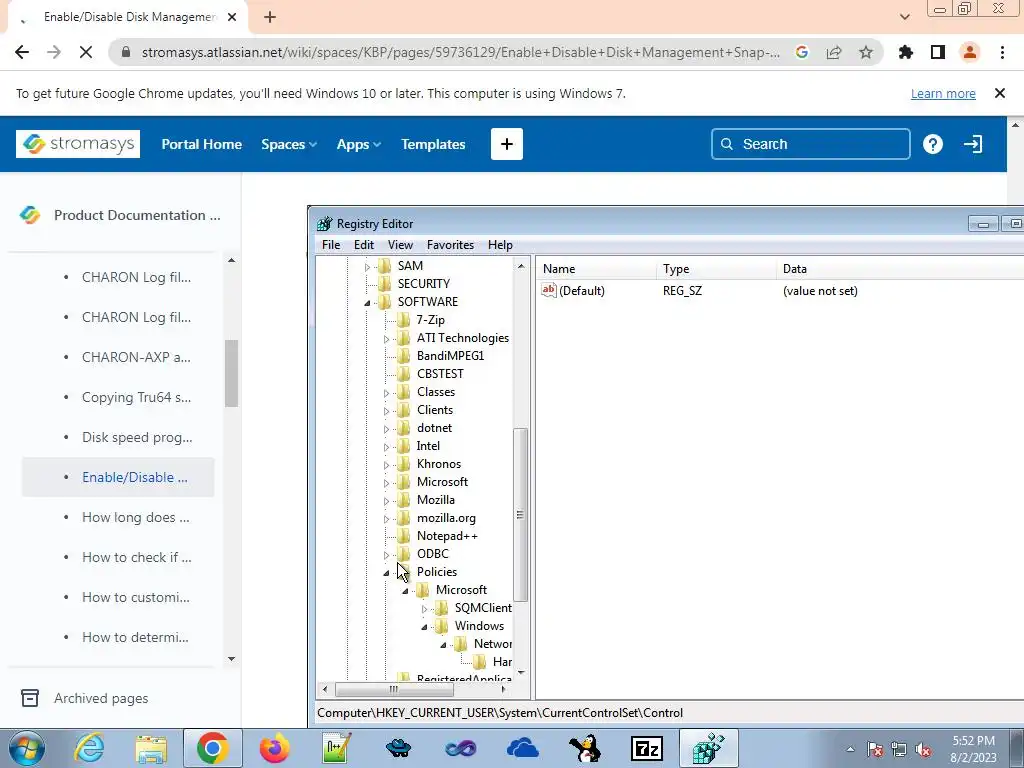Dismiss the Chrome update notification bar
1024x768 pixels.
(x=1000, y=93)
